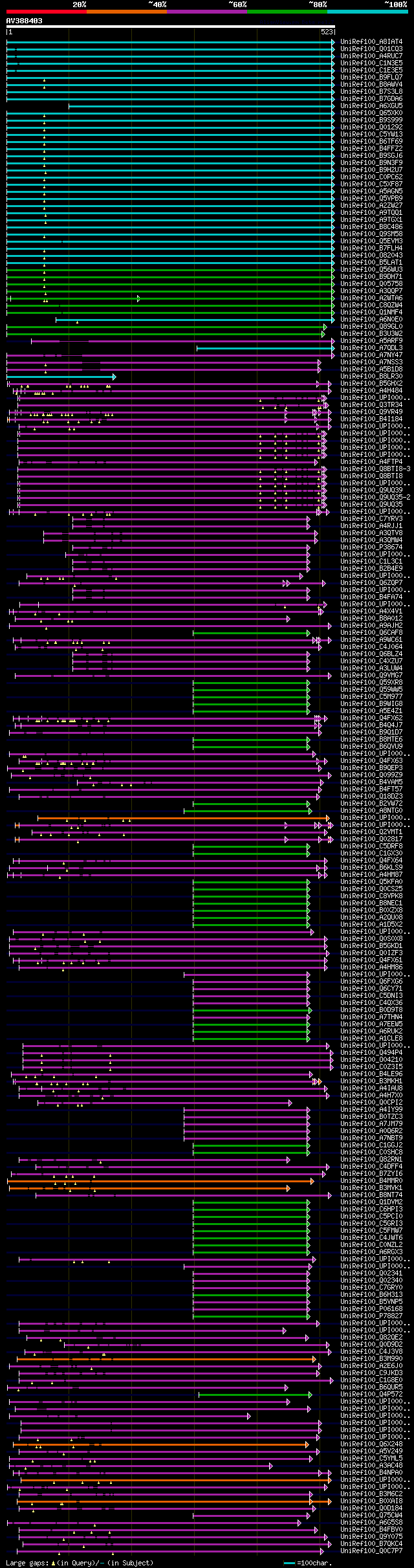
Task: Click the hit label UniRef100_Q6X248
Action: pos(371,1444)
